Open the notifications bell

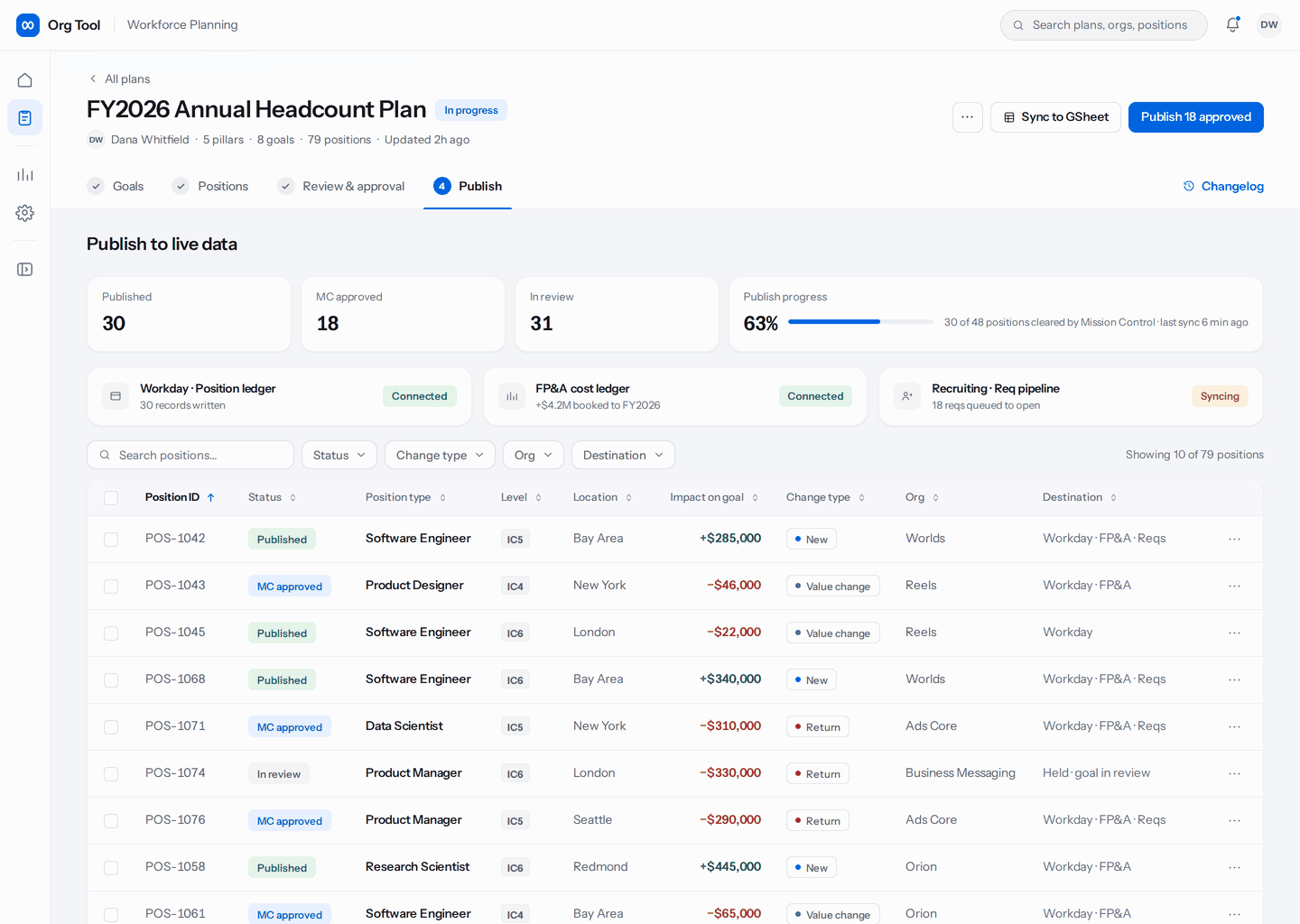tap(1232, 25)
